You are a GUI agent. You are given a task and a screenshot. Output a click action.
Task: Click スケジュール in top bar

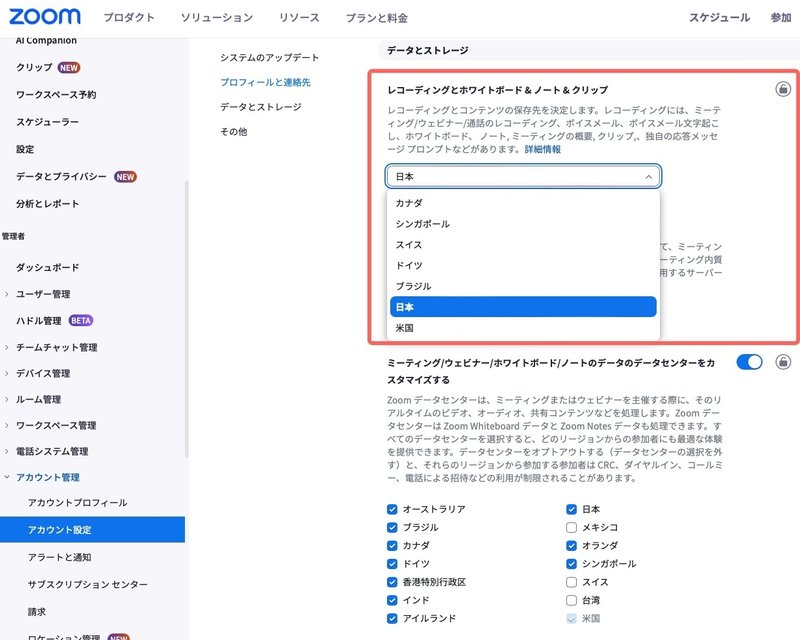coord(719,17)
